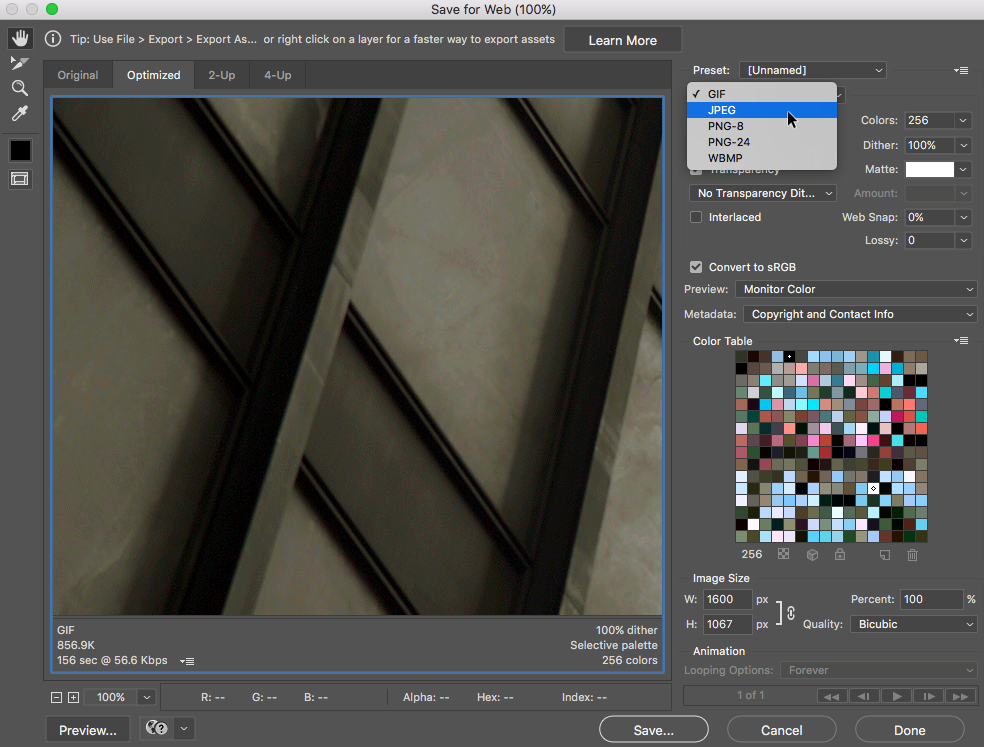This screenshot has height=747, width=984.
Task: Uncheck Convert to sRGB
Action: 696,267
